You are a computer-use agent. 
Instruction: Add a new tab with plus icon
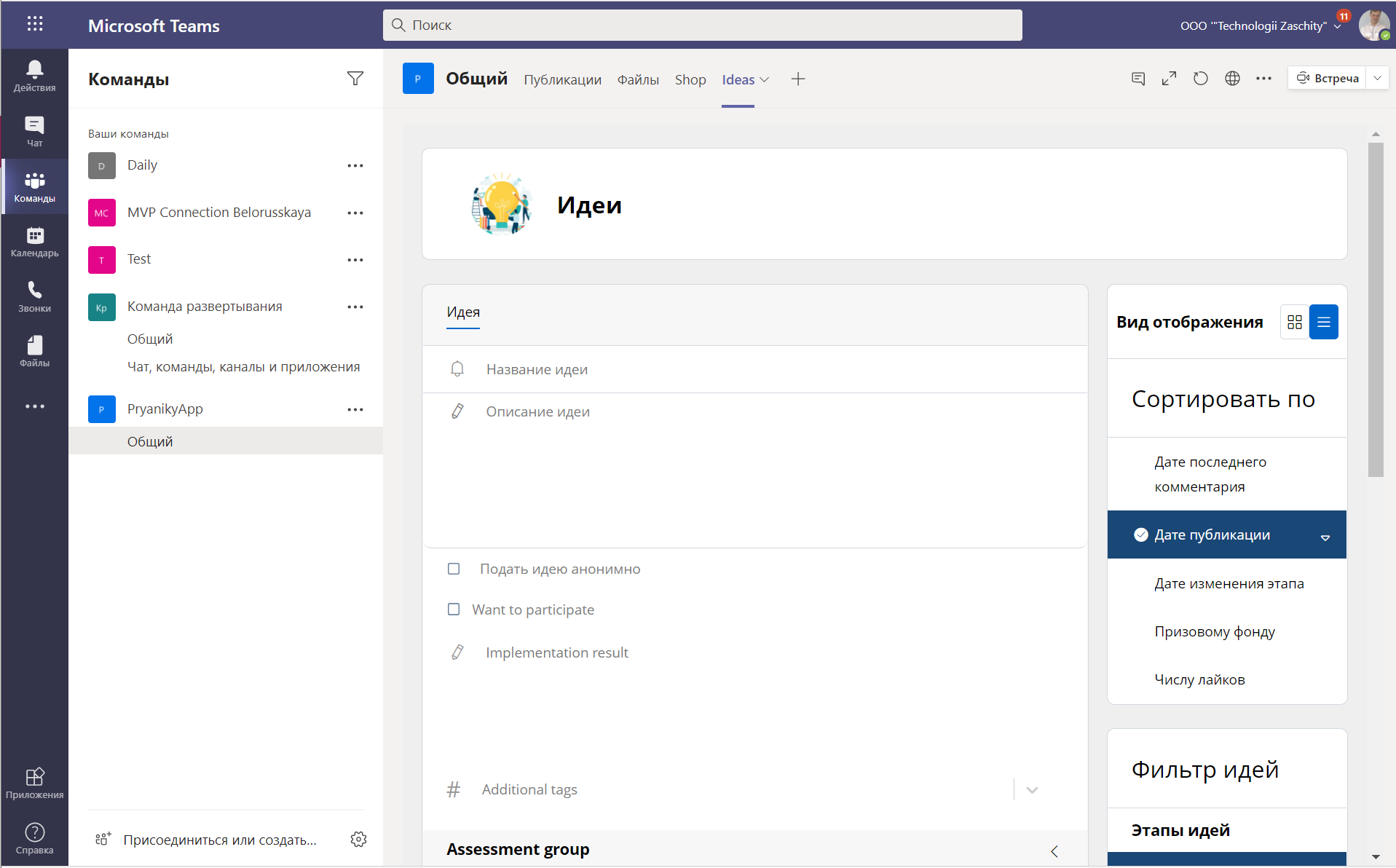point(798,79)
